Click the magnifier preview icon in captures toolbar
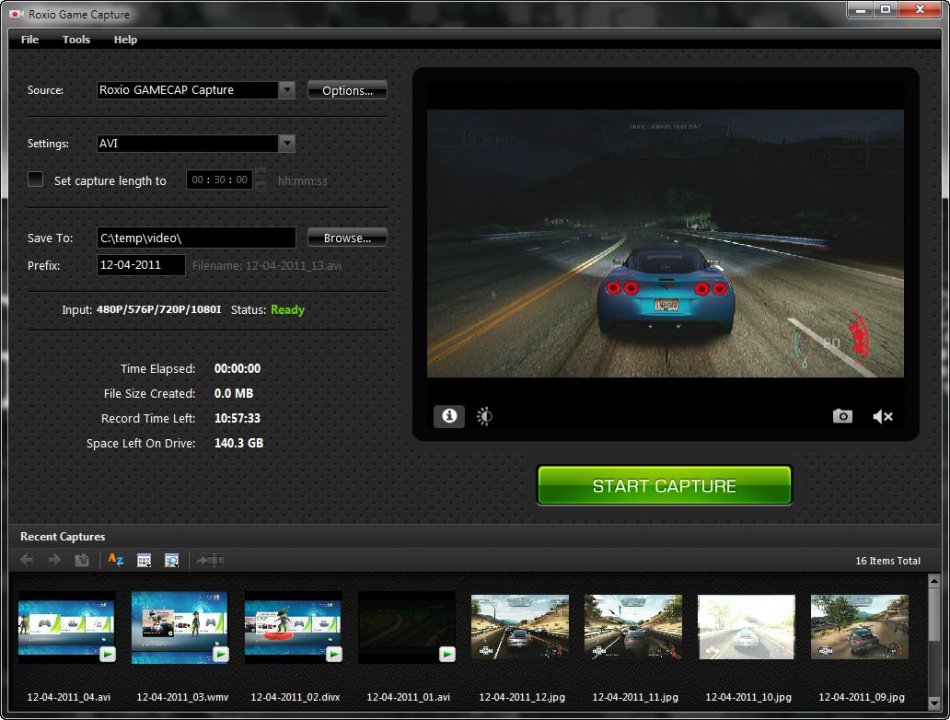 coord(171,560)
